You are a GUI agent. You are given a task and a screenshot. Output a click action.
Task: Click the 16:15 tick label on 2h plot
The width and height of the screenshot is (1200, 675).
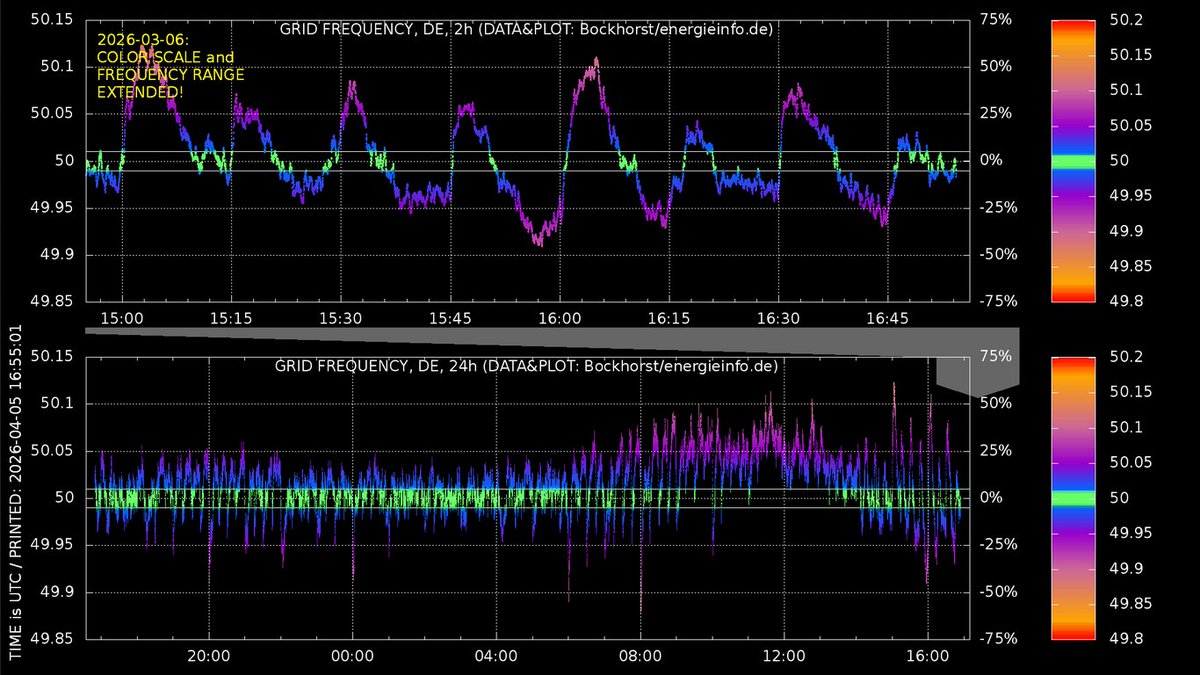[669, 317]
